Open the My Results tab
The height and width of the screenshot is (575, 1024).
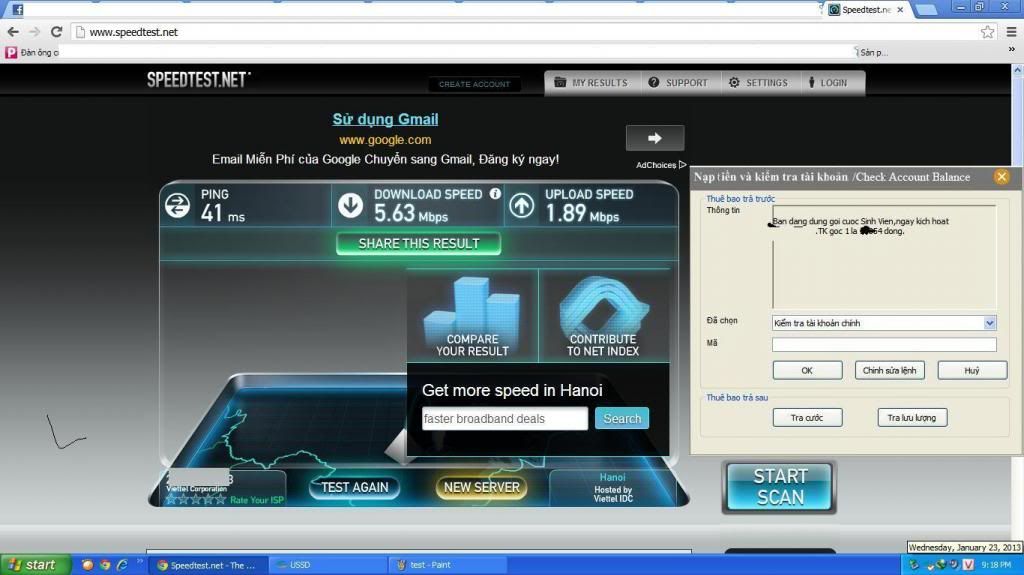tap(591, 83)
